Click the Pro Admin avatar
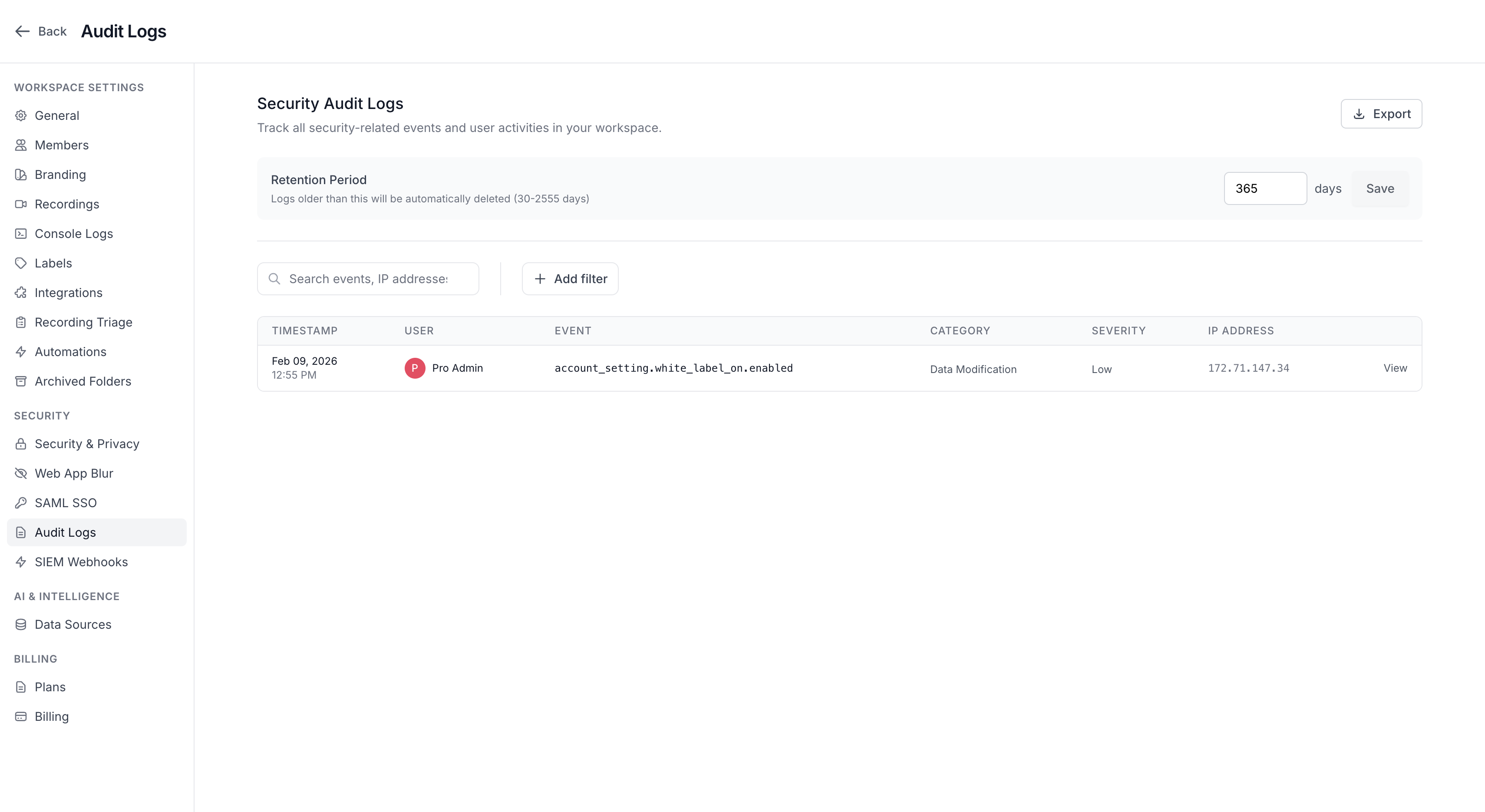1485x812 pixels. click(415, 368)
